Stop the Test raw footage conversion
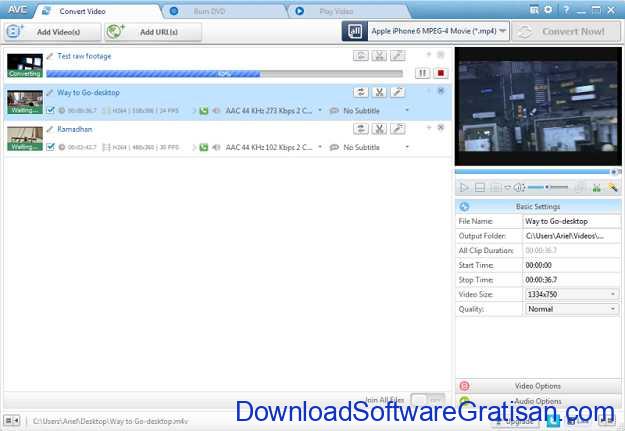The height and width of the screenshot is (431, 625). coord(440,73)
